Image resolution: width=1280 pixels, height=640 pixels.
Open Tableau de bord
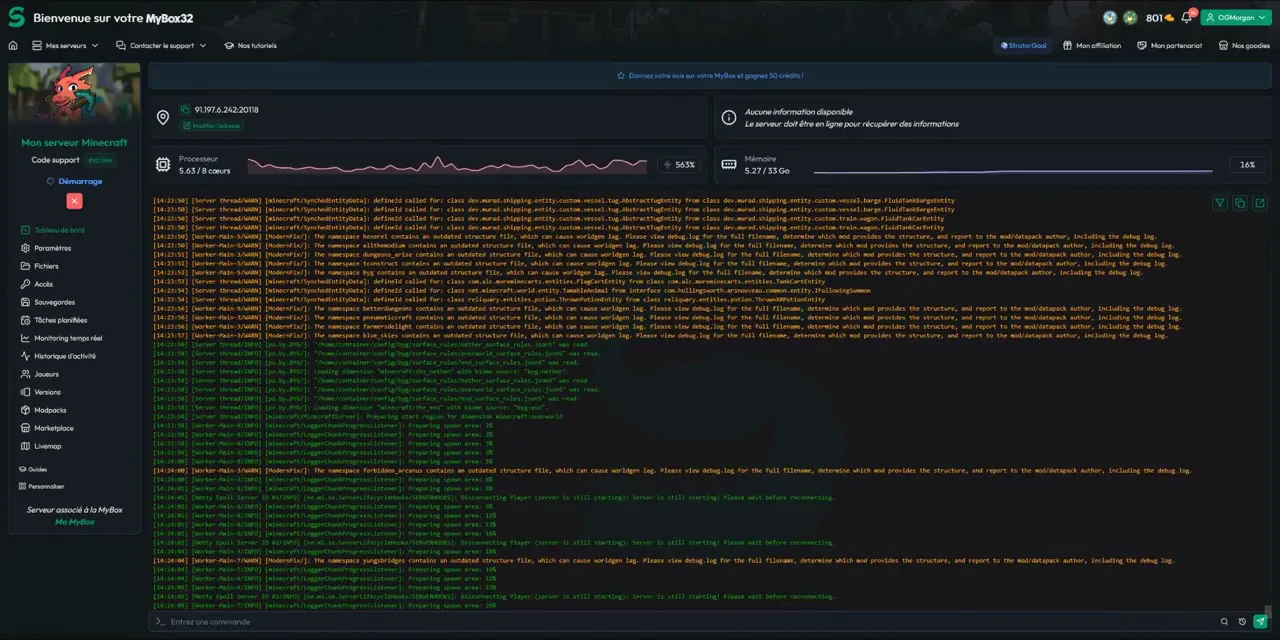[x=52, y=230]
